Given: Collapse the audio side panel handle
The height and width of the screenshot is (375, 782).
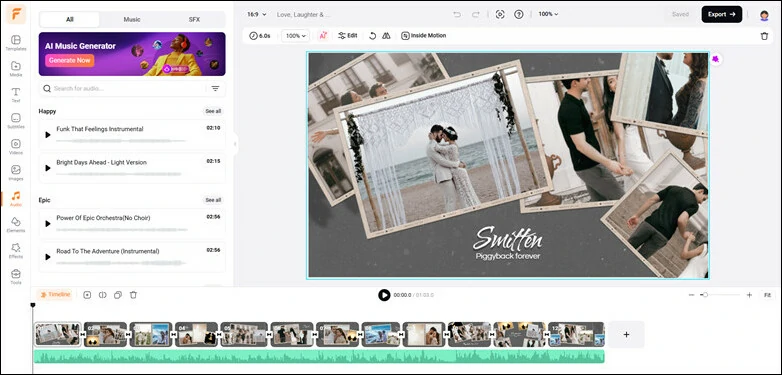Looking at the screenshot, I should [x=235, y=144].
